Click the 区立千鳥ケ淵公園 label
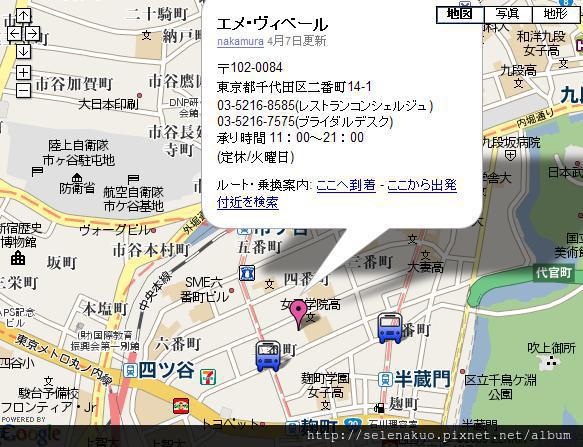 pos(500,387)
